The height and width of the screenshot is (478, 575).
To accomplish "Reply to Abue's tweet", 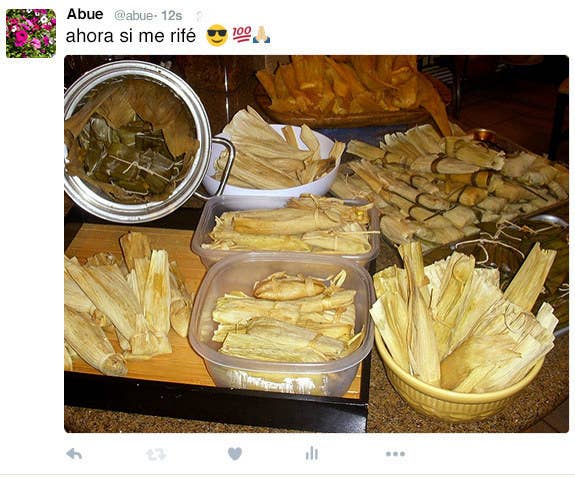I will point(74,454).
